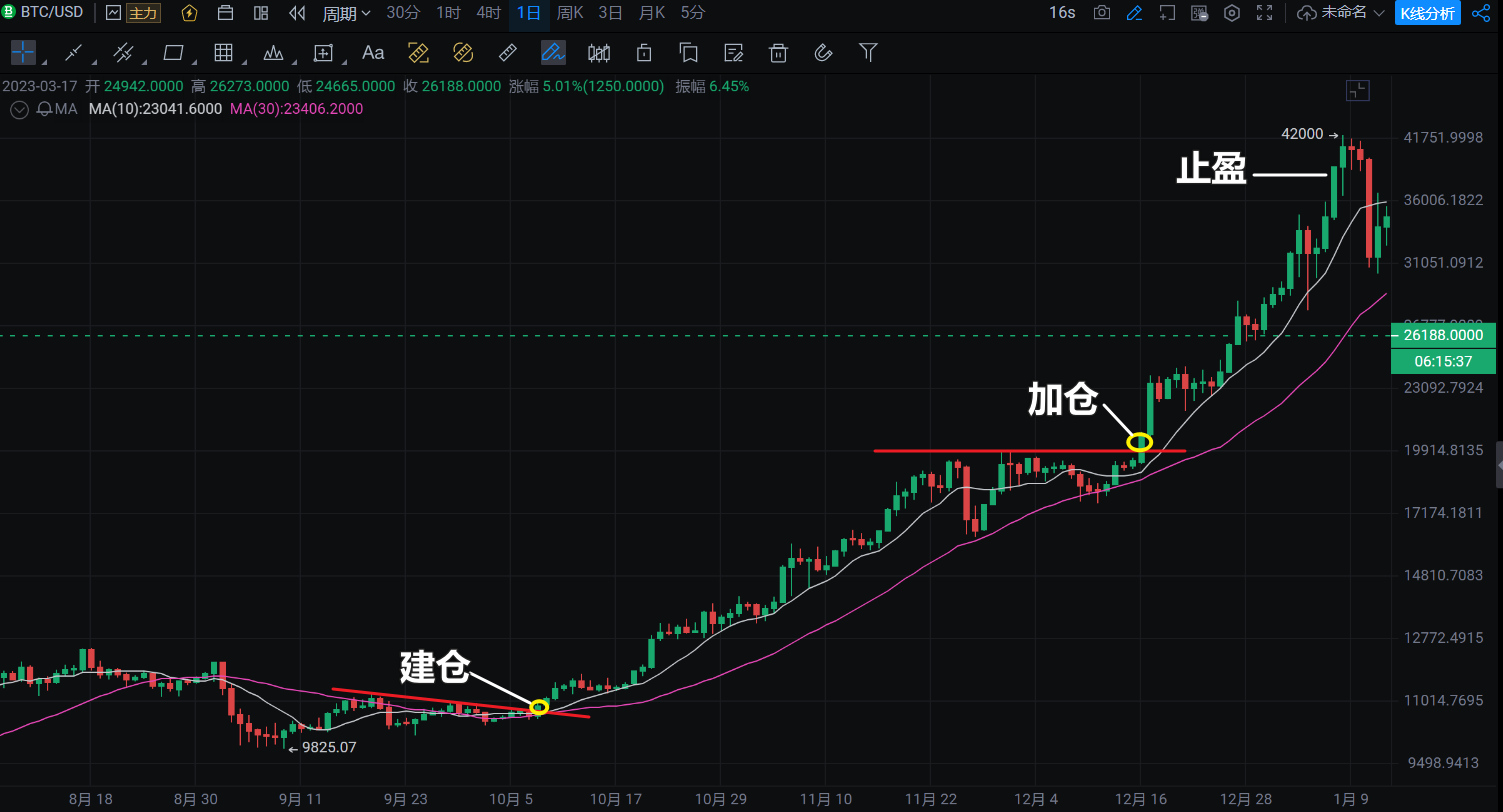Select the crosshair cursor tool
The image size is (1503, 812).
pos(23,52)
